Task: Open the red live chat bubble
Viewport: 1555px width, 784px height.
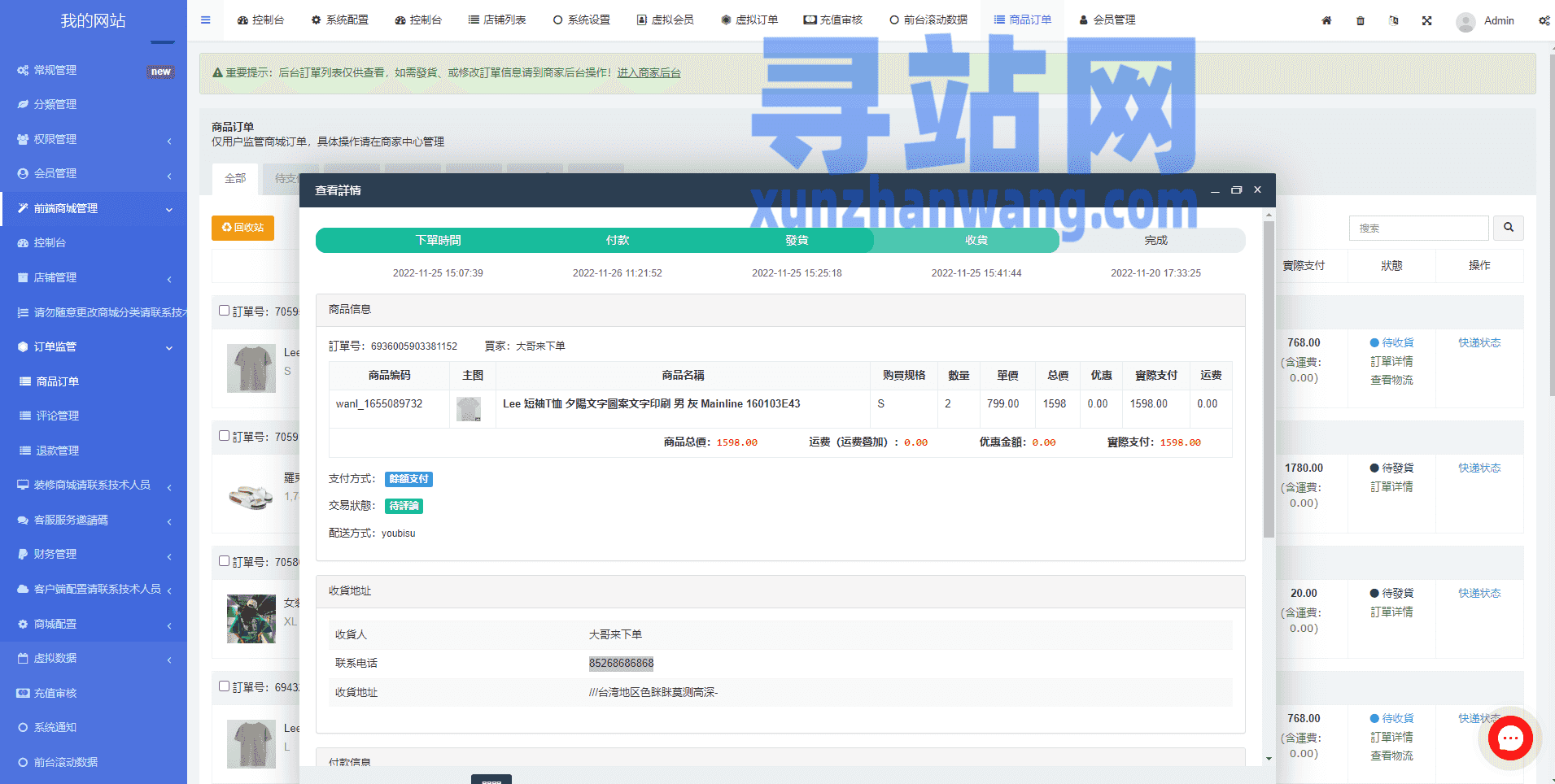Action: point(1510,738)
